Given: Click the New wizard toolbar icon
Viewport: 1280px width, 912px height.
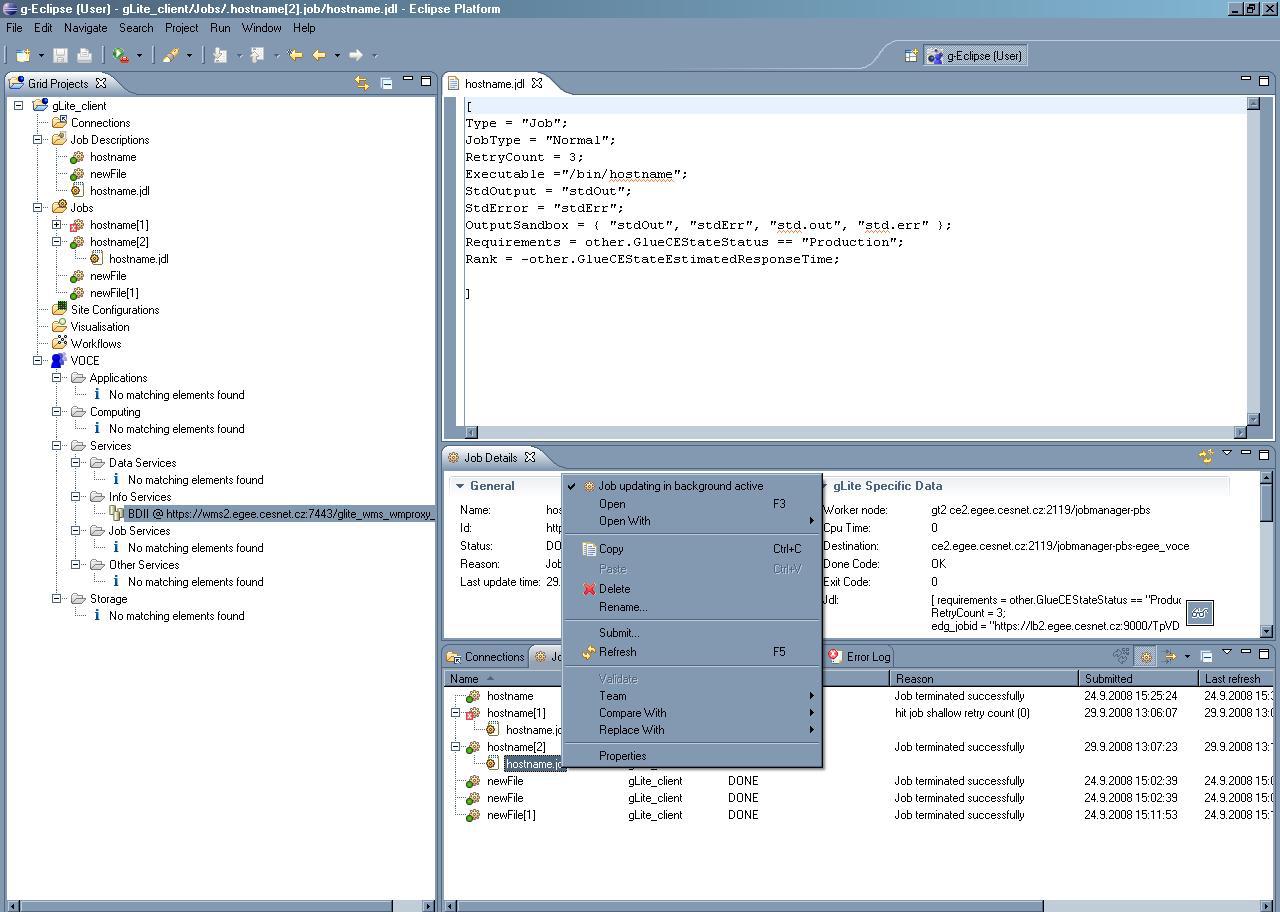Looking at the screenshot, I should pos(23,56).
